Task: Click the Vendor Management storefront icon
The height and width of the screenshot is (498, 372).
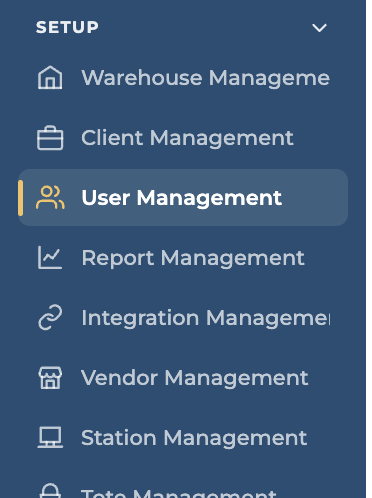Action: 50,378
